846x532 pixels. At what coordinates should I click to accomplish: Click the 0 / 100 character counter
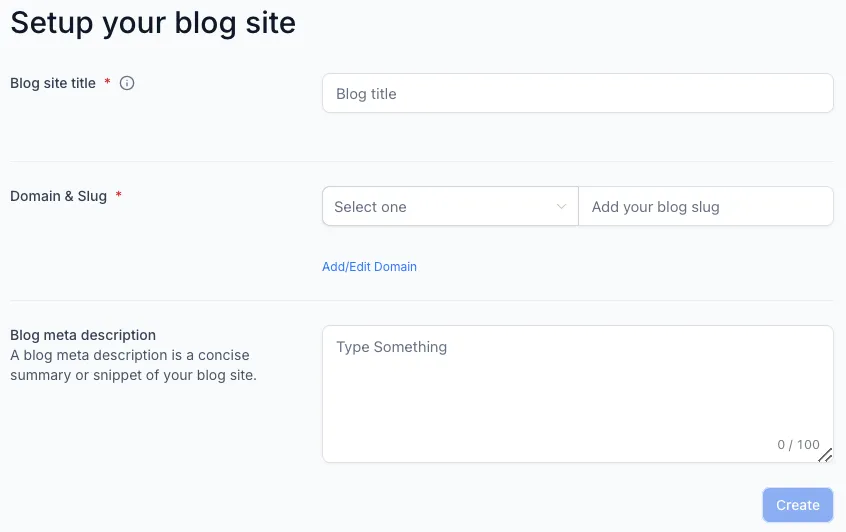[x=799, y=445]
